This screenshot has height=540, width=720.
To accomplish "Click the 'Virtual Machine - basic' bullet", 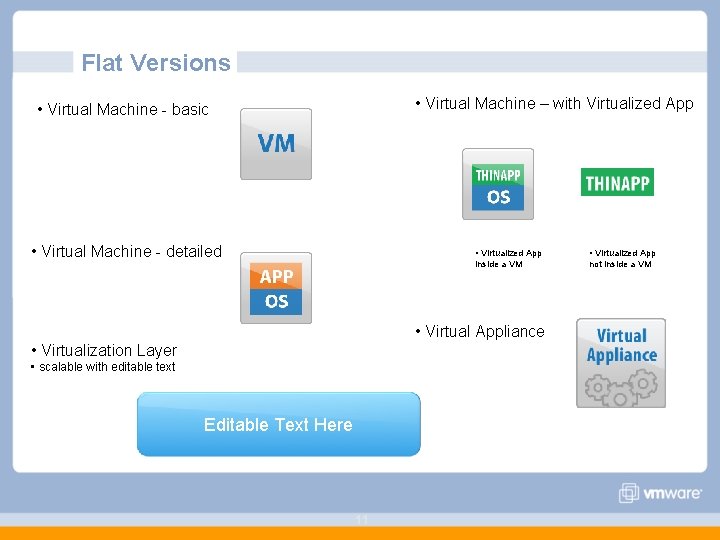I will click(x=123, y=109).
